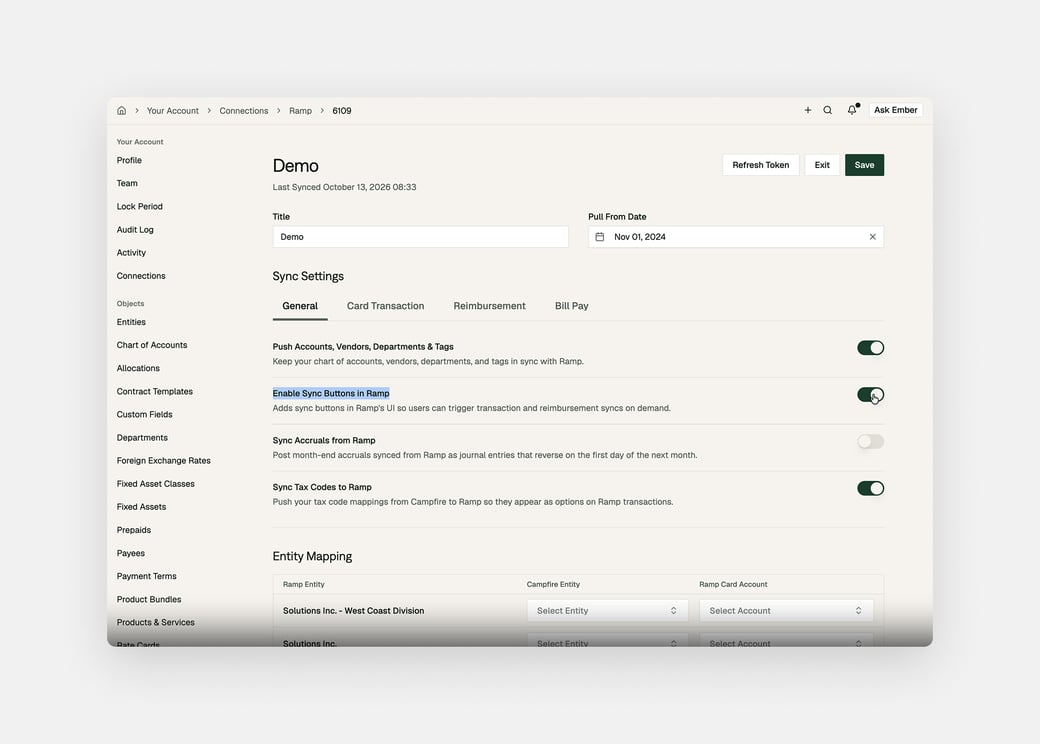Disable Enable Sync Buttons in Ramp switch

(x=870, y=395)
